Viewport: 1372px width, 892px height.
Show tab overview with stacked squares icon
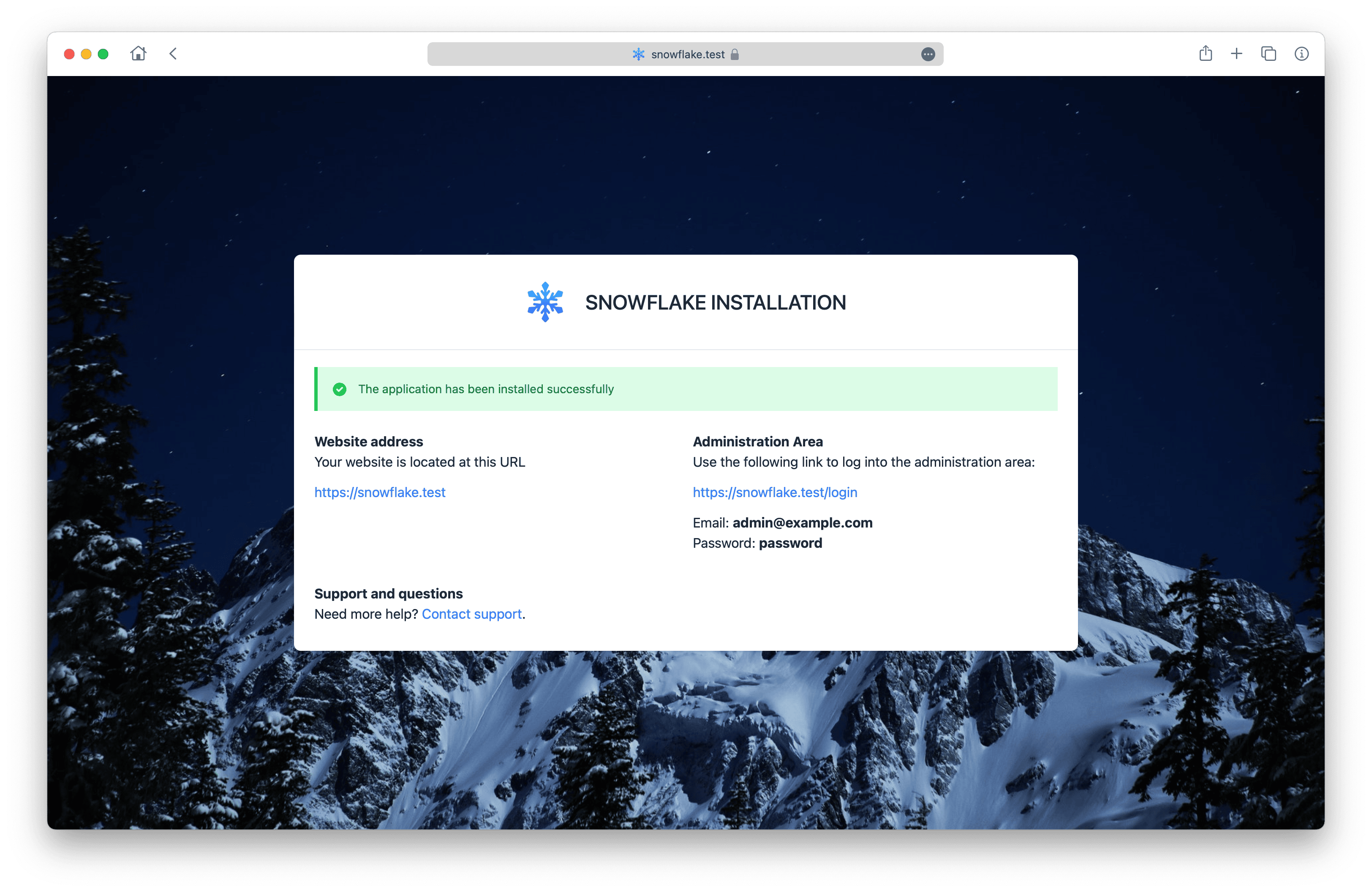click(x=1268, y=54)
